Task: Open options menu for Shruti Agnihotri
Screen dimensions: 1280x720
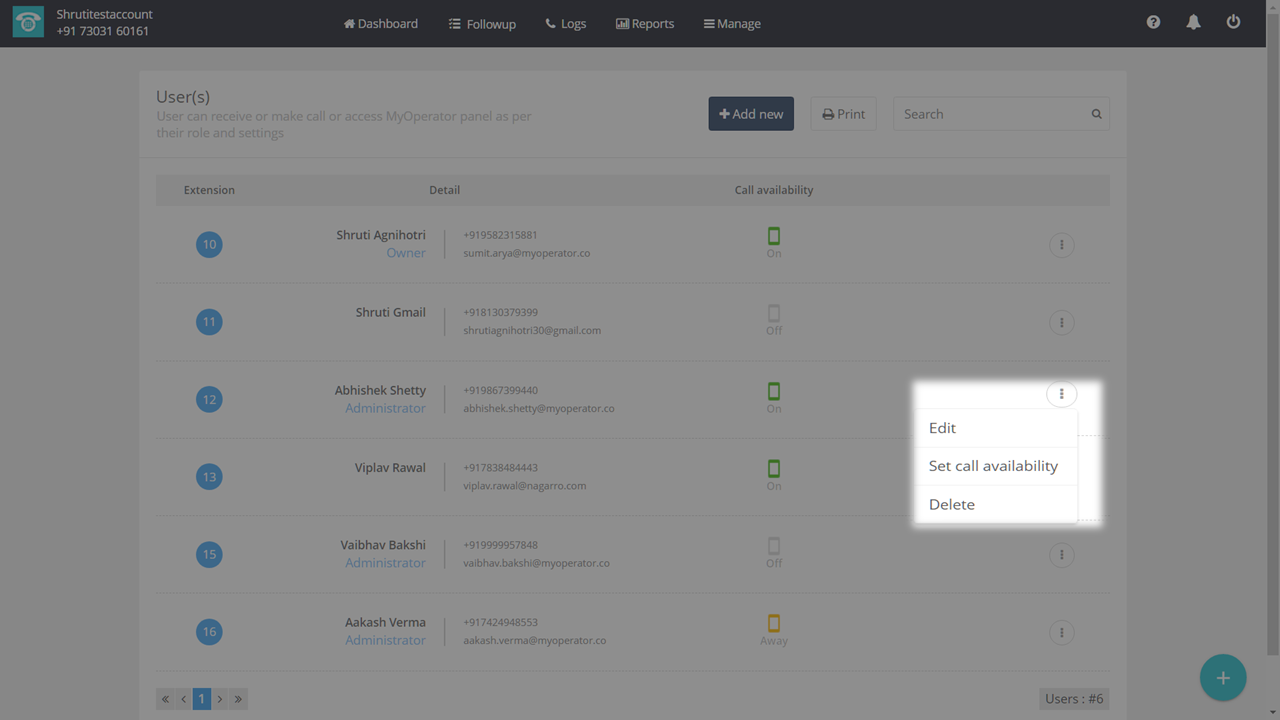Action: click(x=1061, y=245)
